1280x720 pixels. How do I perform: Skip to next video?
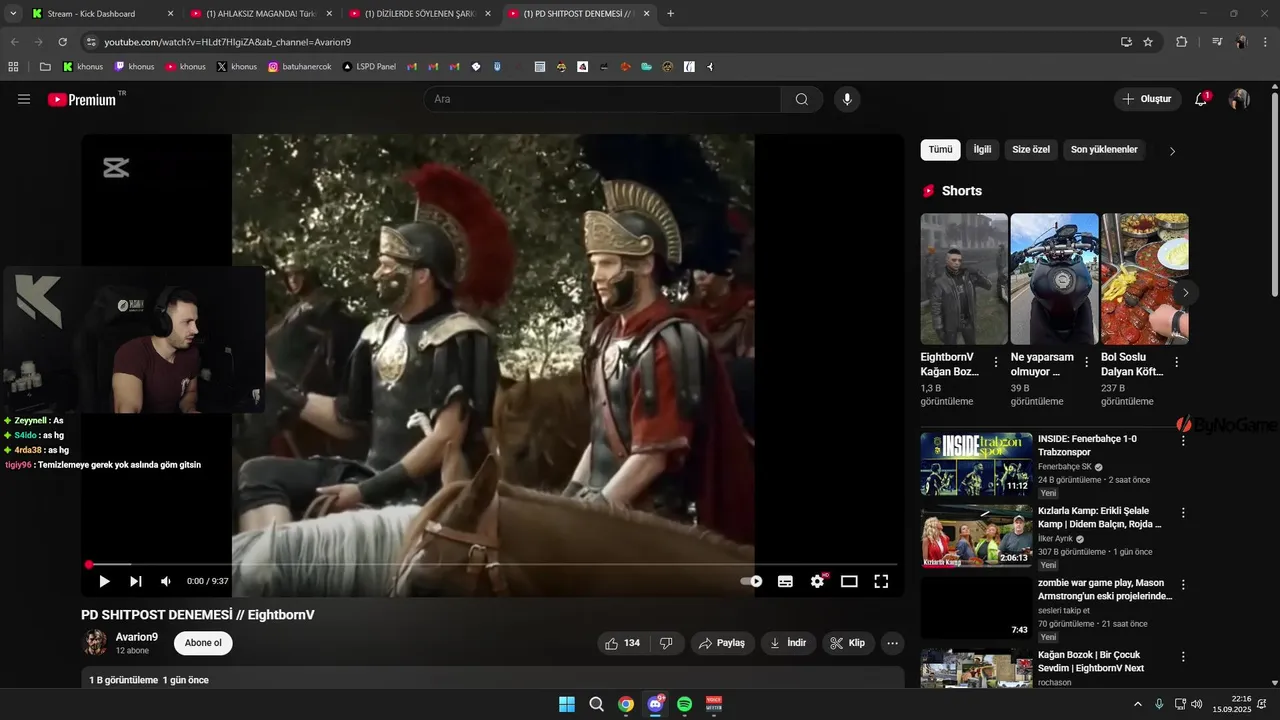pos(136,581)
